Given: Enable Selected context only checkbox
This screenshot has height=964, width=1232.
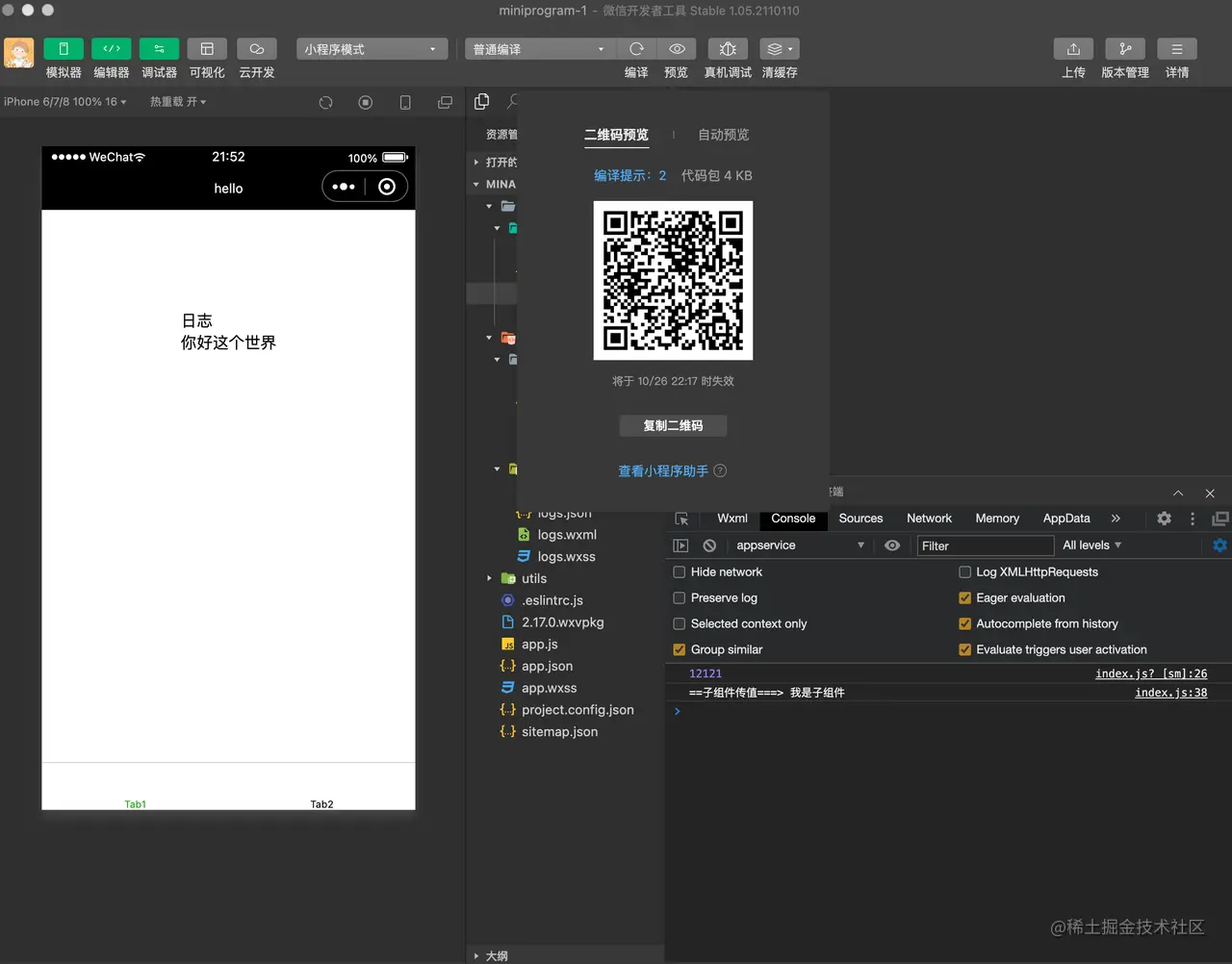Looking at the screenshot, I should pos(680,623).
